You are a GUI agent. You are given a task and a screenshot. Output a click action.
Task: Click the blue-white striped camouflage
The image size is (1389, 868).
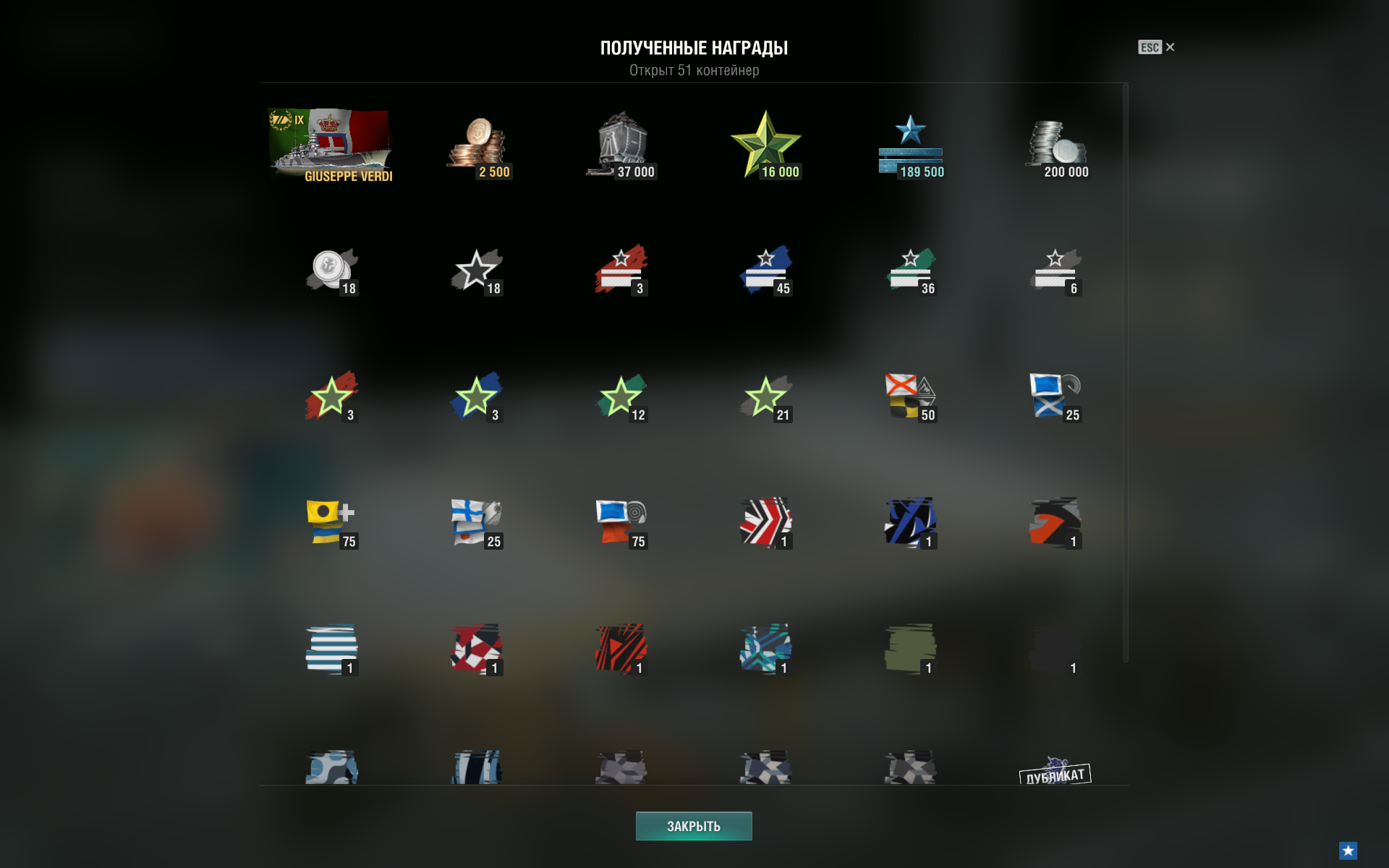coord(331,650)
